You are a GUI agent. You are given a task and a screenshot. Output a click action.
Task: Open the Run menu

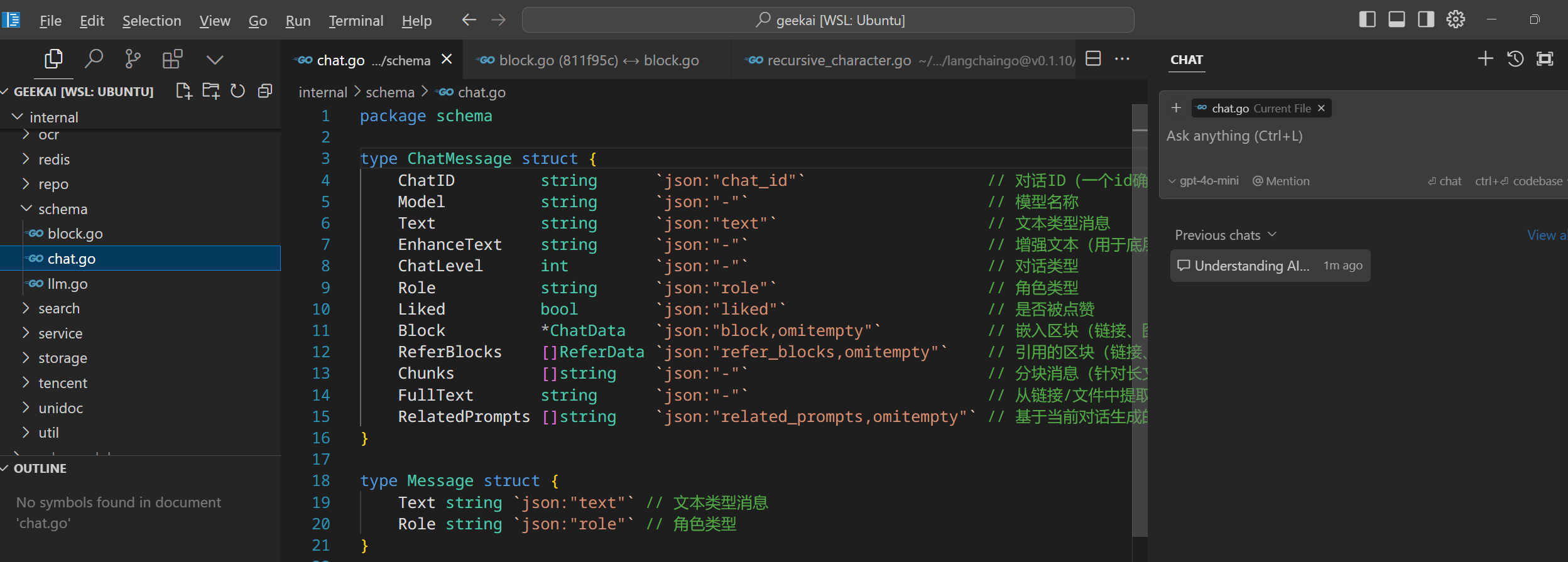click(x=298, y=21)
